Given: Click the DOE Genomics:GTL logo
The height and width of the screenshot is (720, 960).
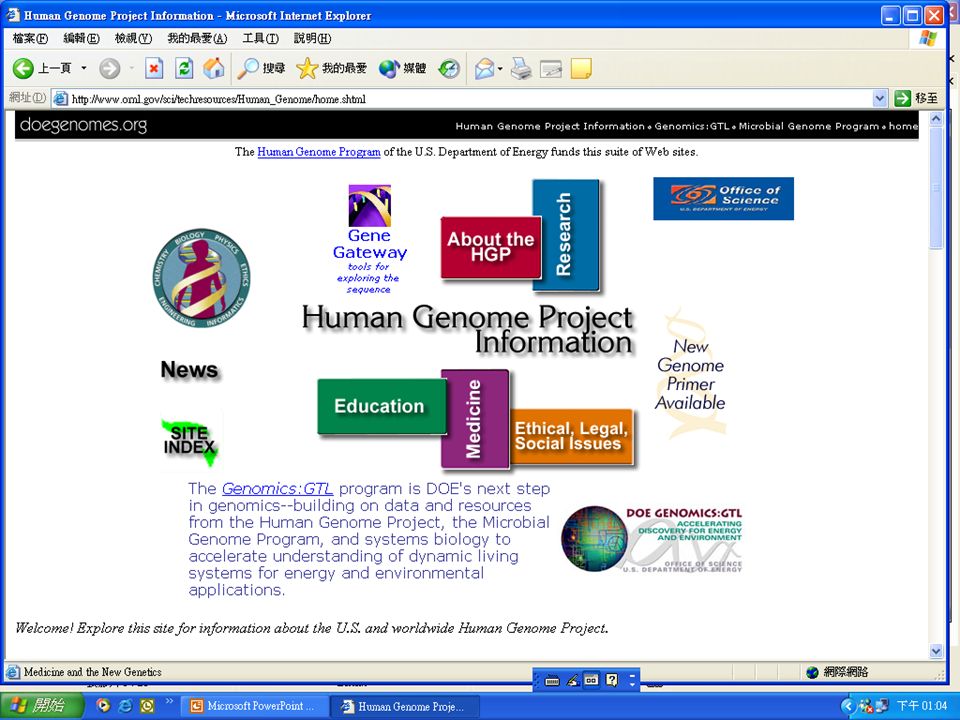Looking at the screenshot, I should 651,539.
